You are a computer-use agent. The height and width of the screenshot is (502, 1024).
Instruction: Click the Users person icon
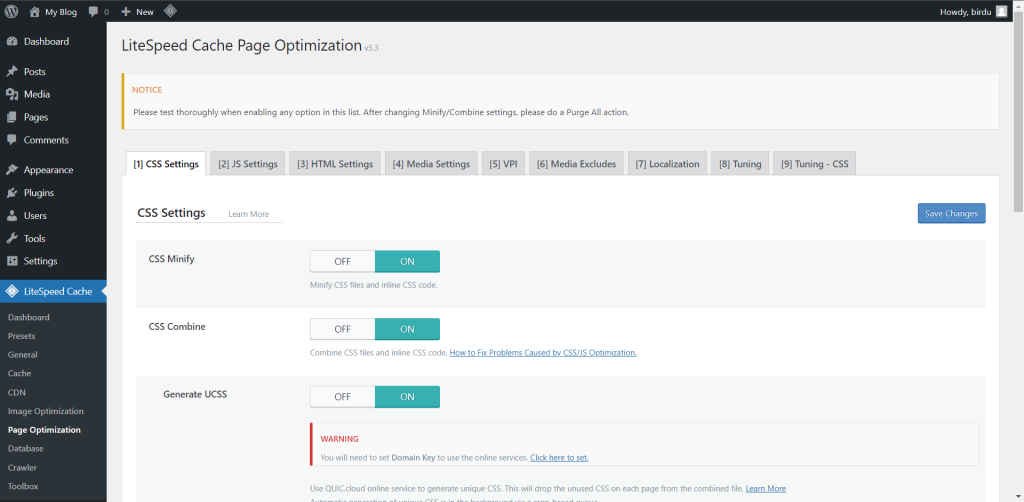(12, 215)
